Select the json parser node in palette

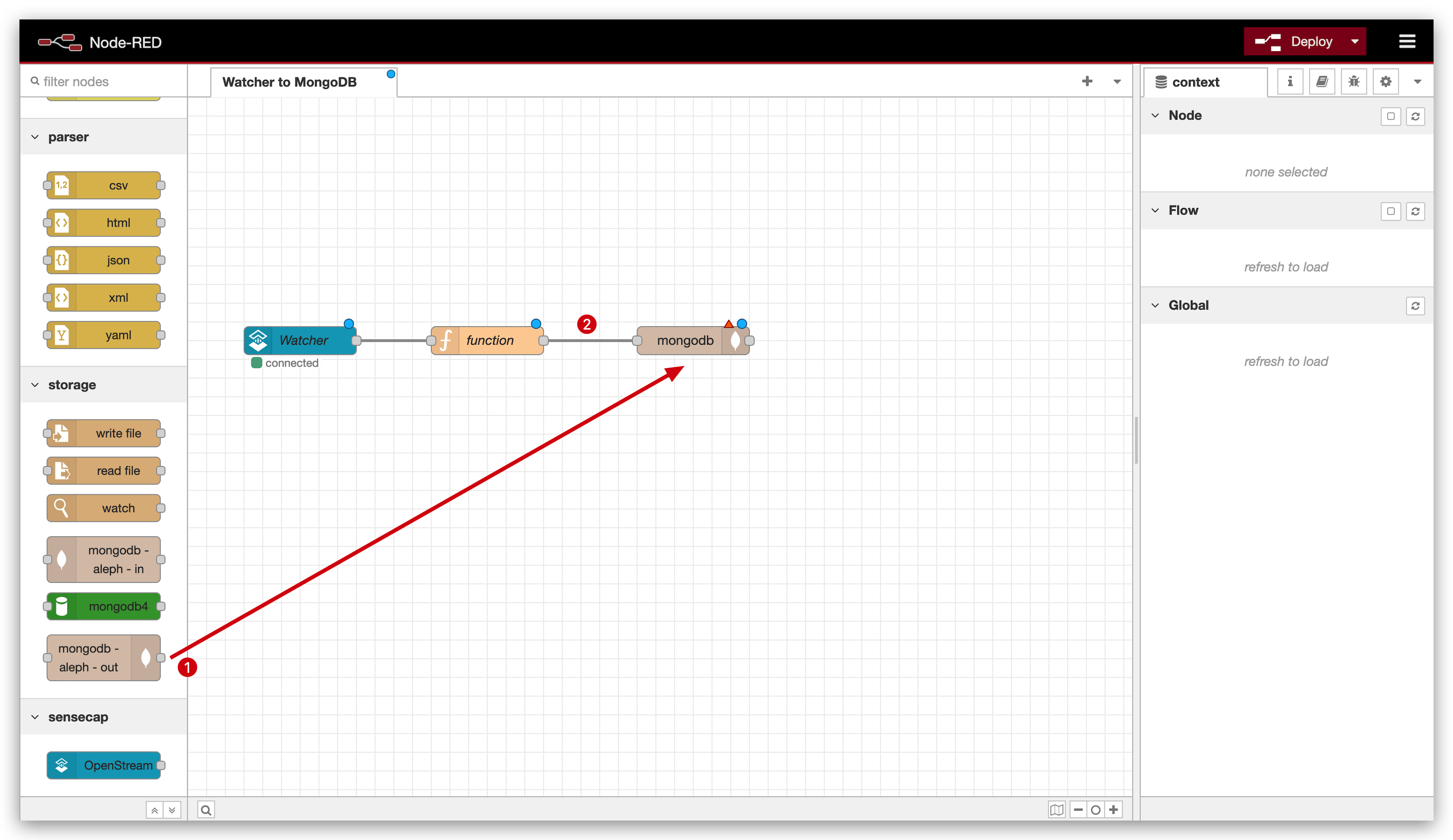(104, 260)
